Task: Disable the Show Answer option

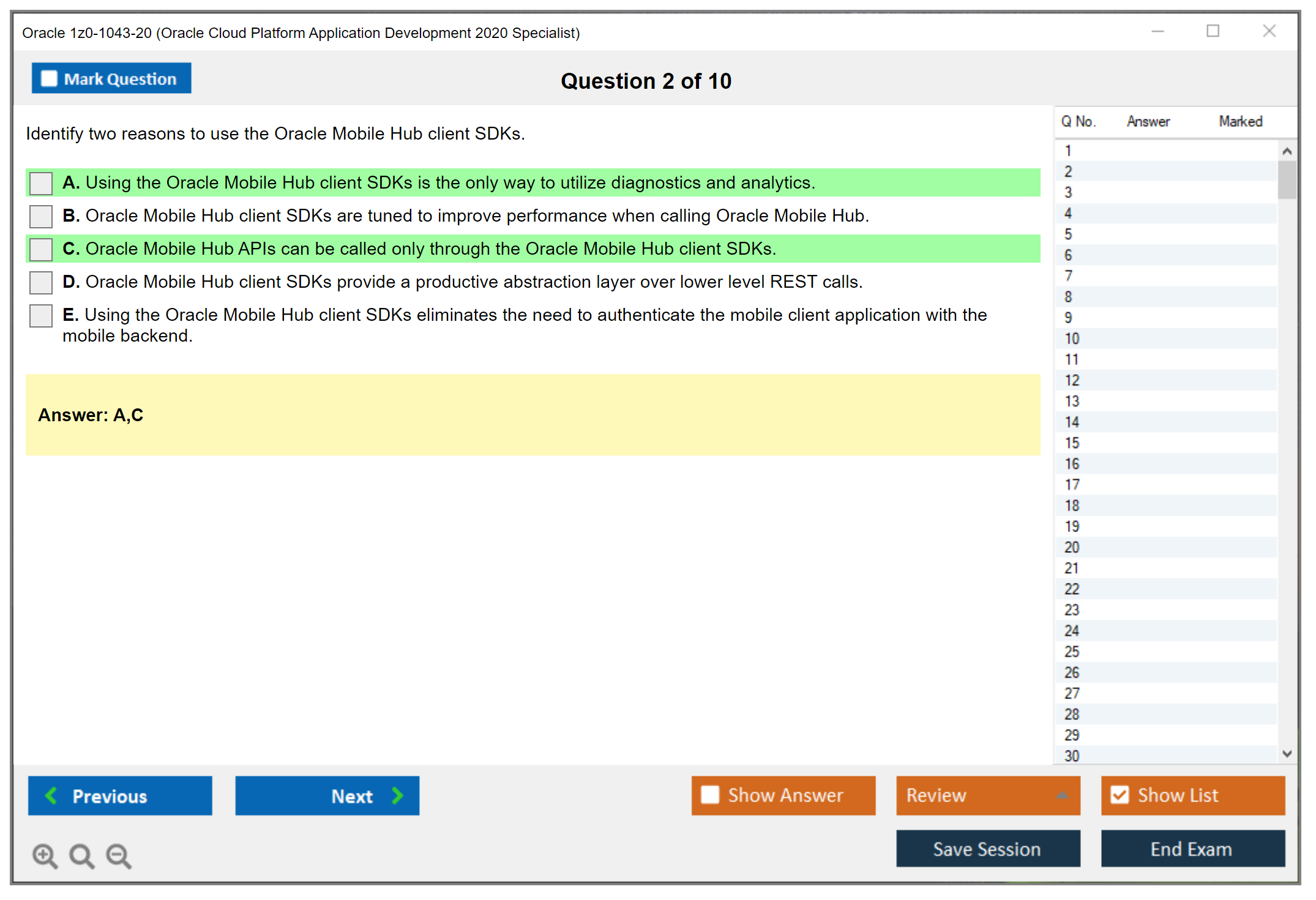Action: 710,795
